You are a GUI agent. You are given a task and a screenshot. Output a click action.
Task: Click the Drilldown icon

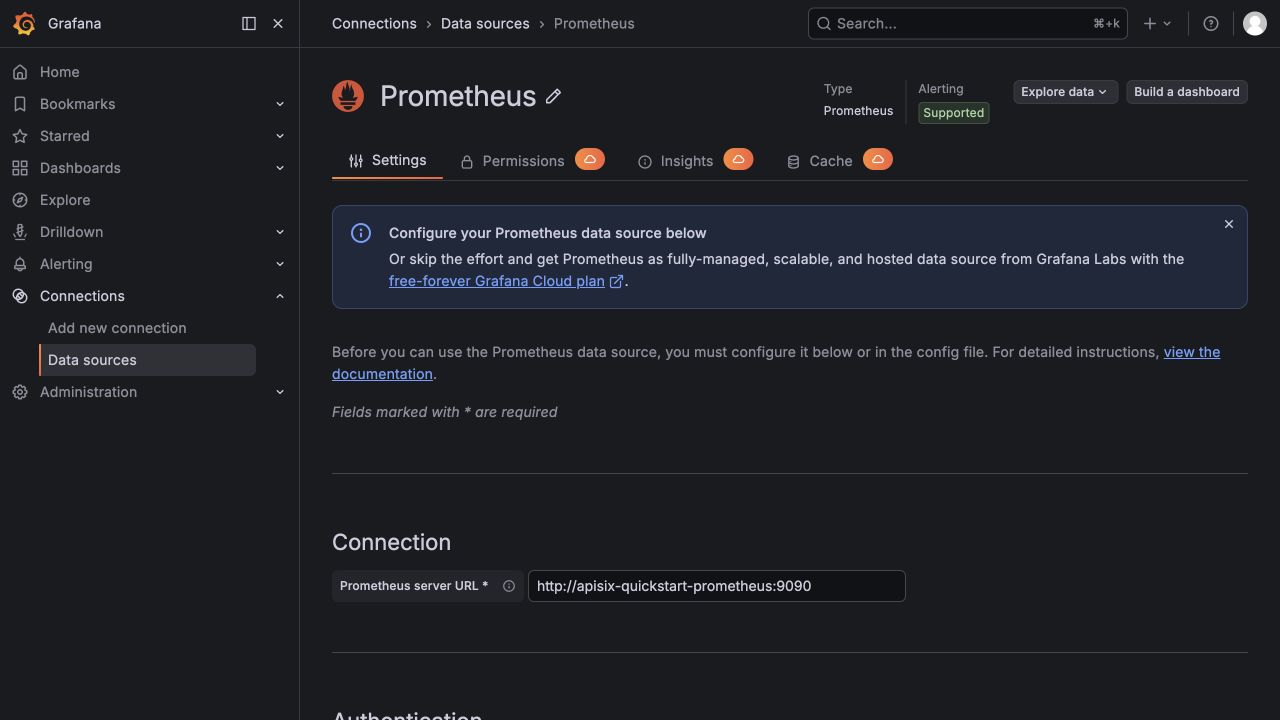(20, 232)
